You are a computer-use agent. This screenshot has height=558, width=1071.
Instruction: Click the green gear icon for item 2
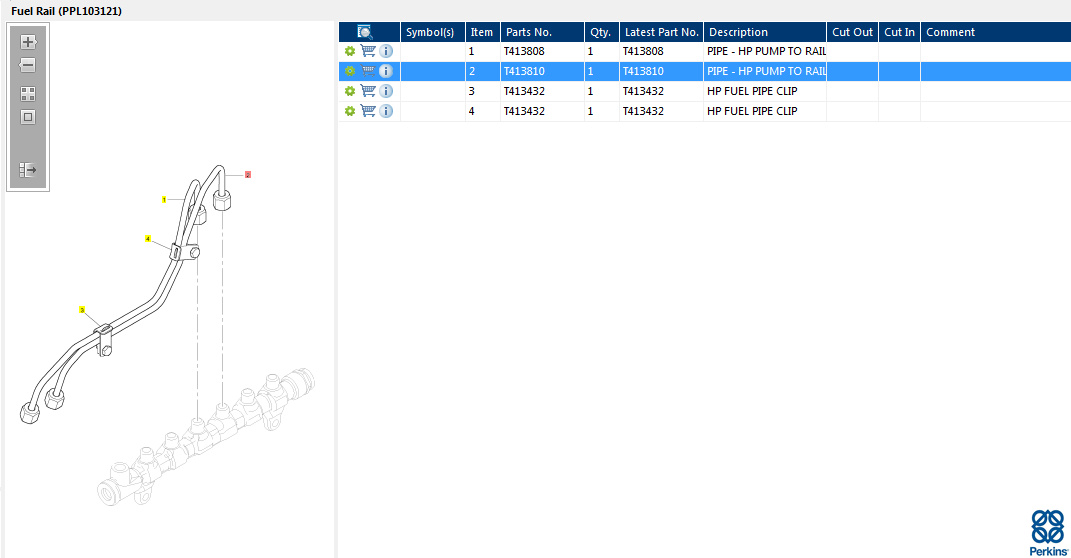pos(350,71)
